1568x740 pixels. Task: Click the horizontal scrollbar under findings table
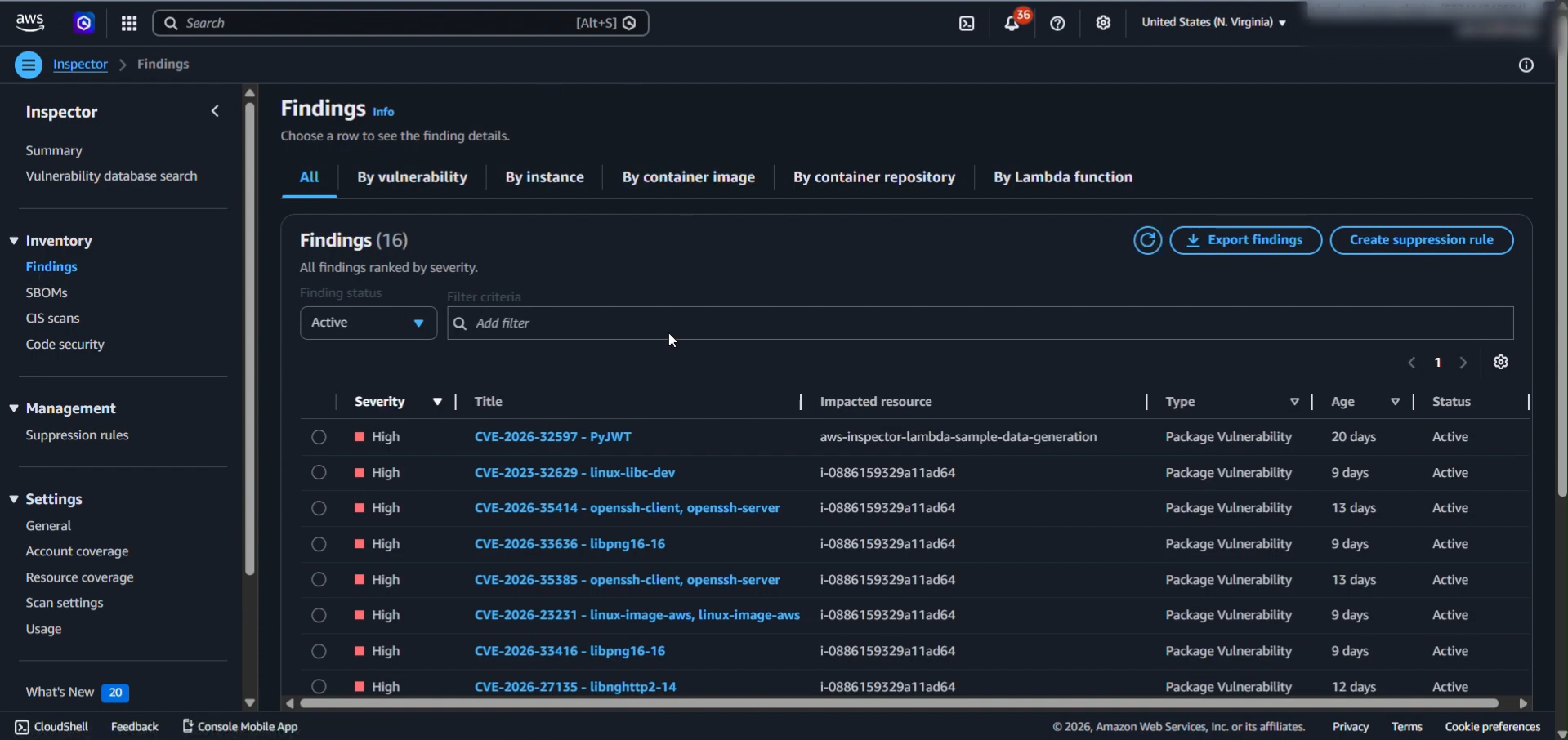click(899, 703)
